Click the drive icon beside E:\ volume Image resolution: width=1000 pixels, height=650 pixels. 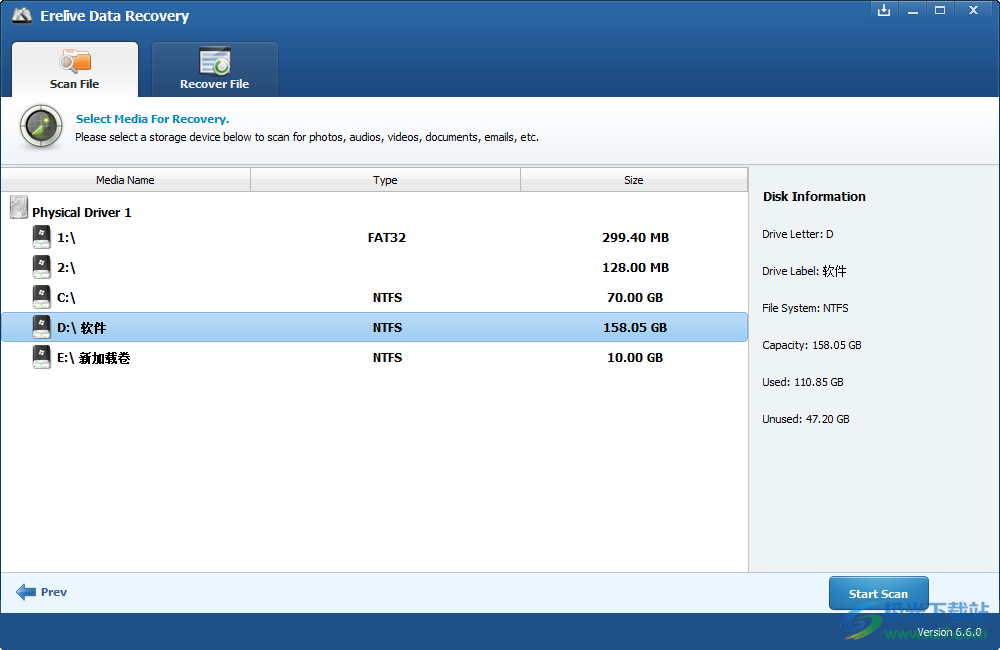pyautogui.click(x=41, y=357)
